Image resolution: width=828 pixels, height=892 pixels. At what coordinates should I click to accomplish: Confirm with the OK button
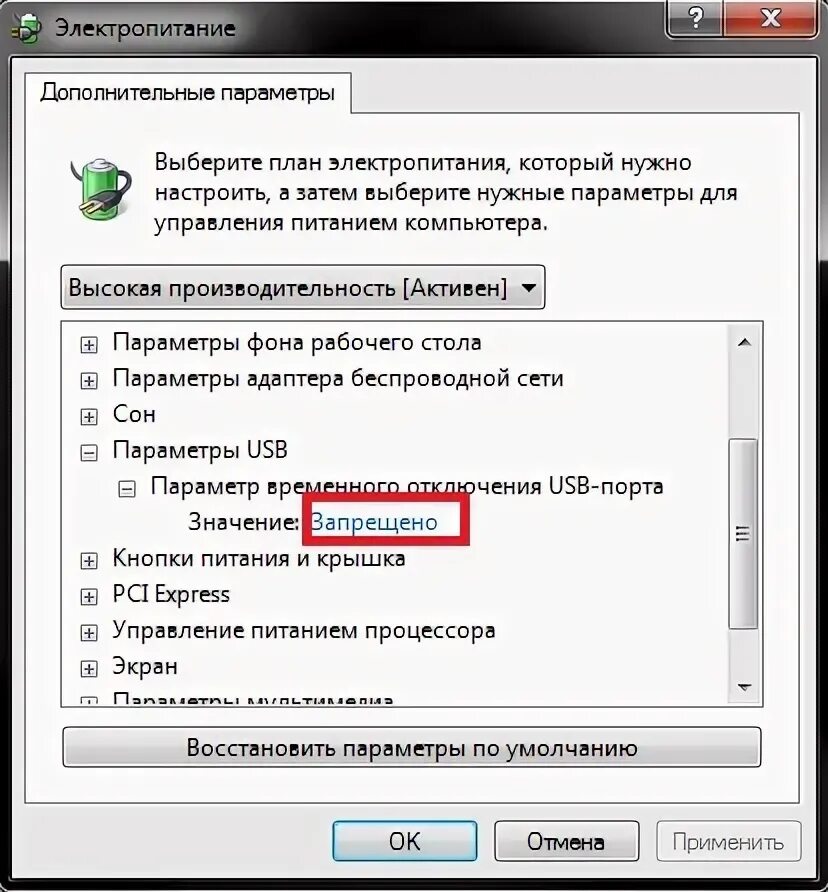(405, 841)
